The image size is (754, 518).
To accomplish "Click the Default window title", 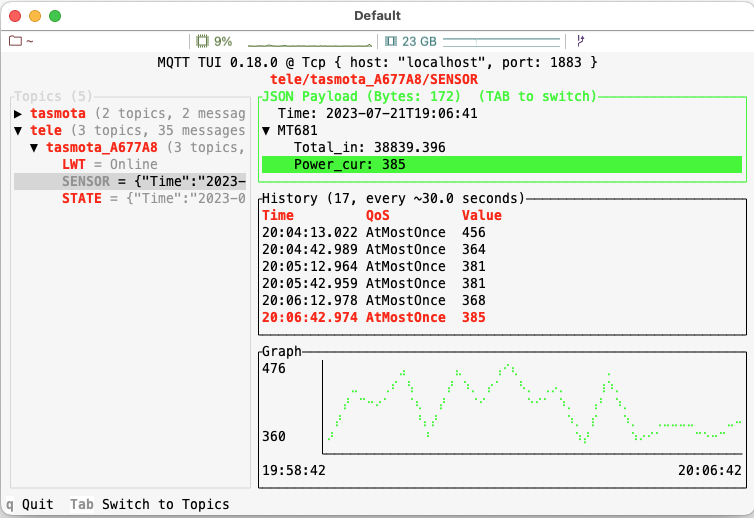I will (377, 15).
